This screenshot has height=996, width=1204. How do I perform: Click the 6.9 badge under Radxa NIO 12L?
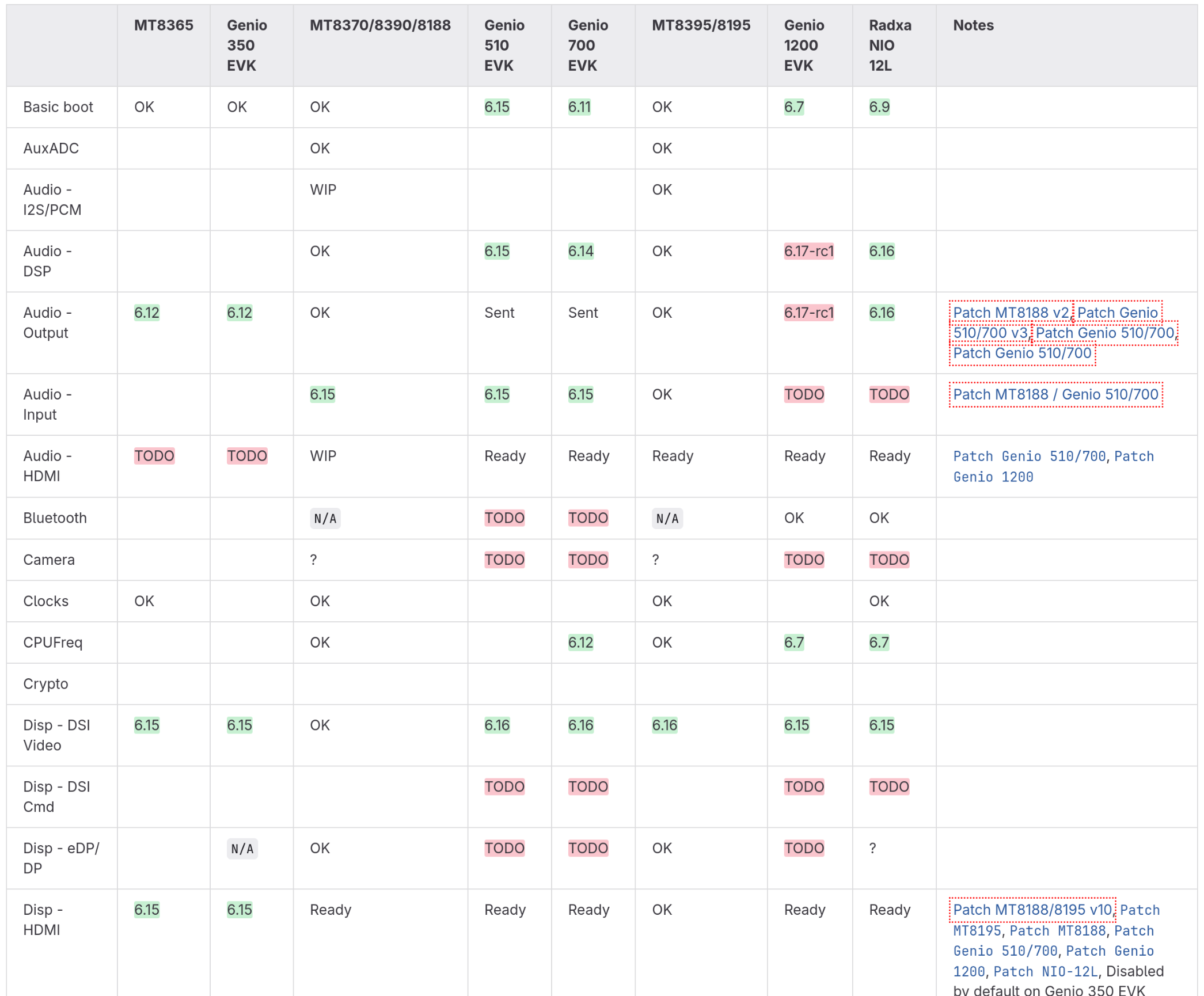click(x=879, y=107)
